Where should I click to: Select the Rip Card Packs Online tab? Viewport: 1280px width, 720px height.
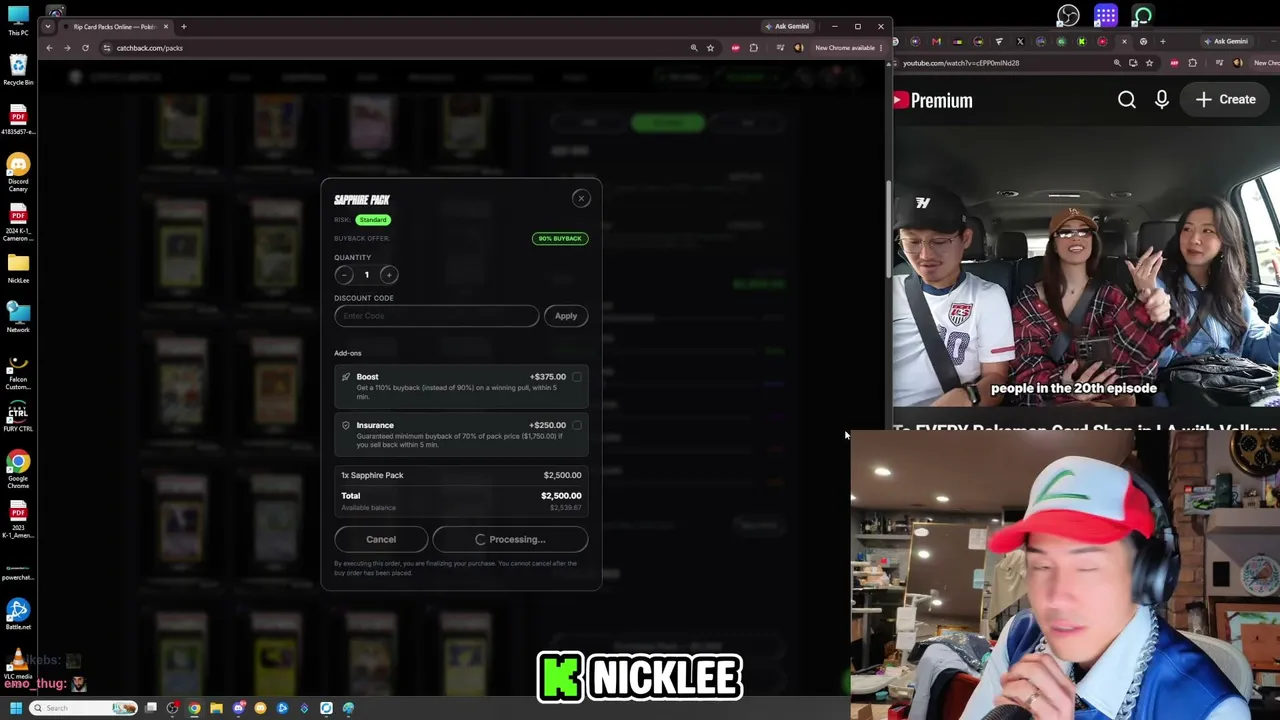pyautogui.click(x=114, y=26)
